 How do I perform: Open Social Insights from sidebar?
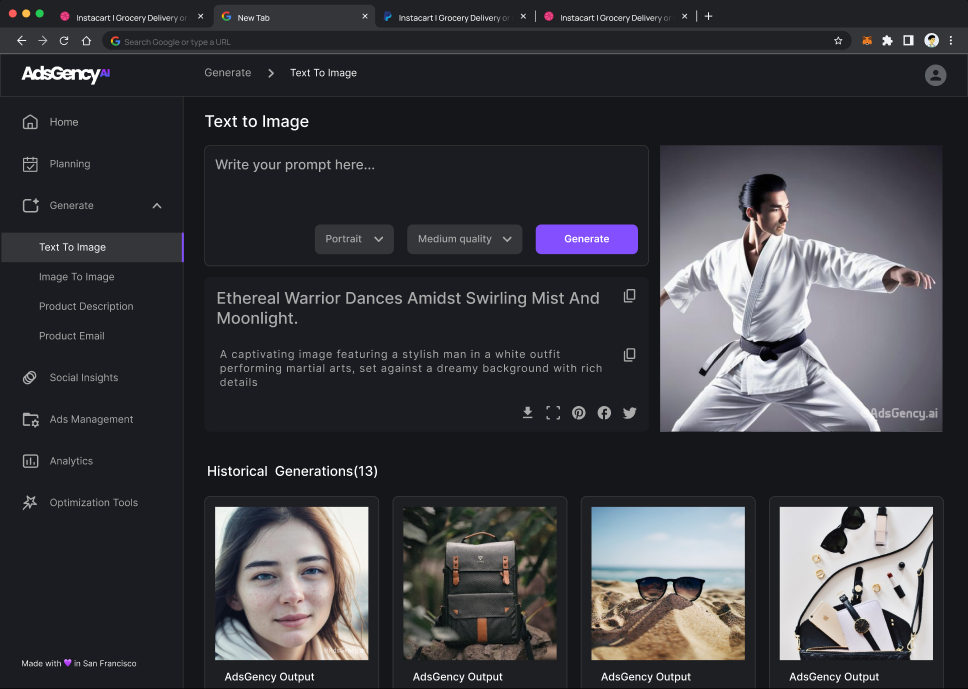[x=84, y=378]
